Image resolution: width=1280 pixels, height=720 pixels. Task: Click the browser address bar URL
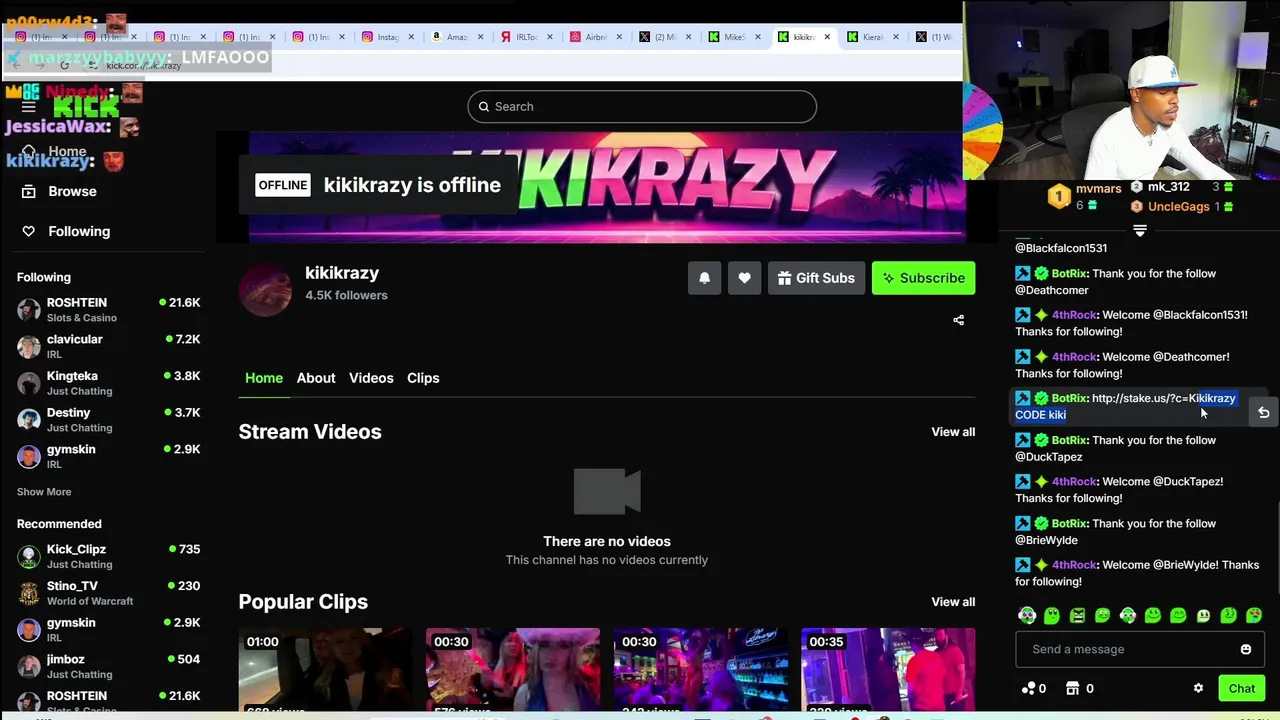point(143,66)
